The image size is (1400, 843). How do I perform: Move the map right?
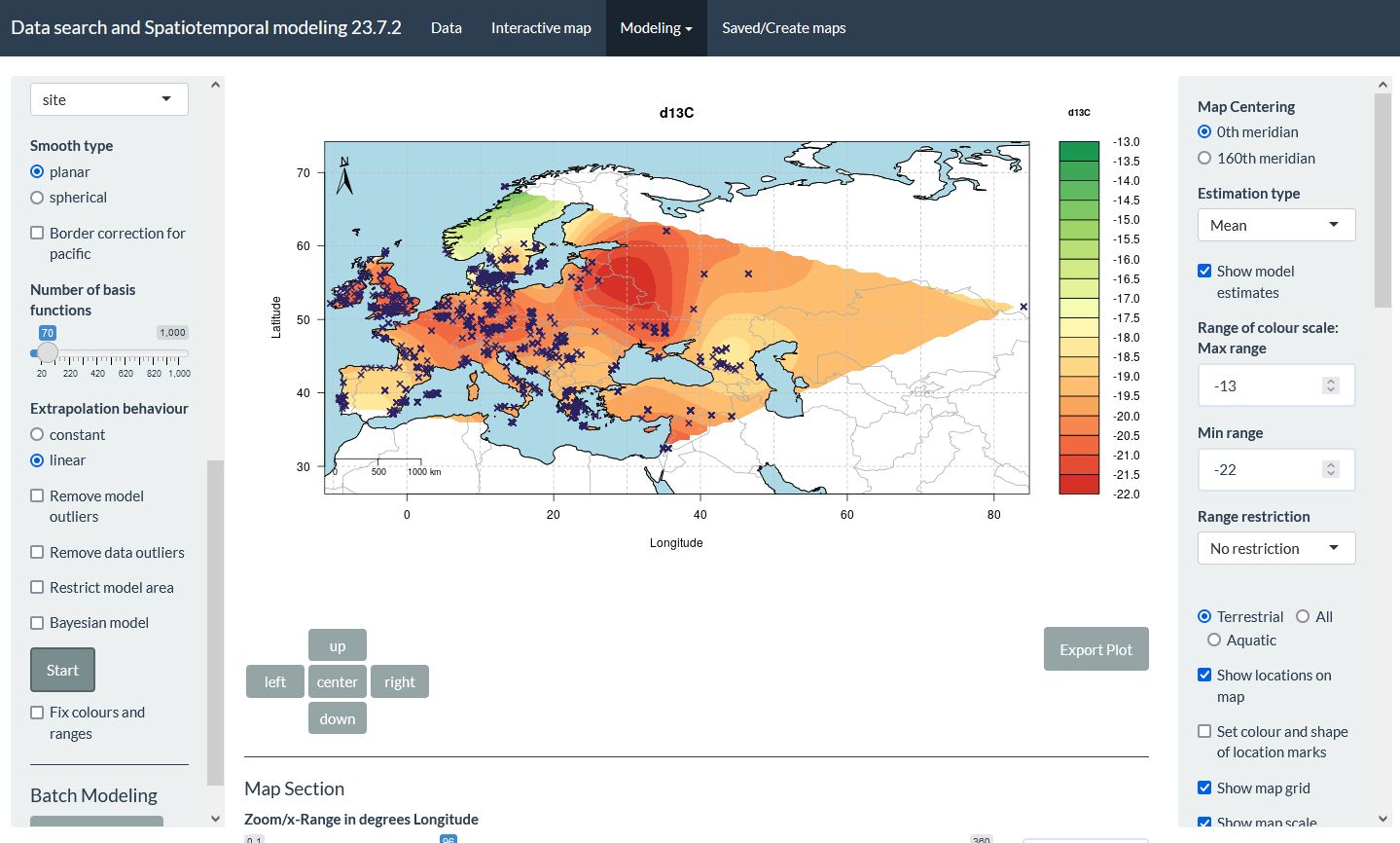pyautogui.click(x=400, y=681)
